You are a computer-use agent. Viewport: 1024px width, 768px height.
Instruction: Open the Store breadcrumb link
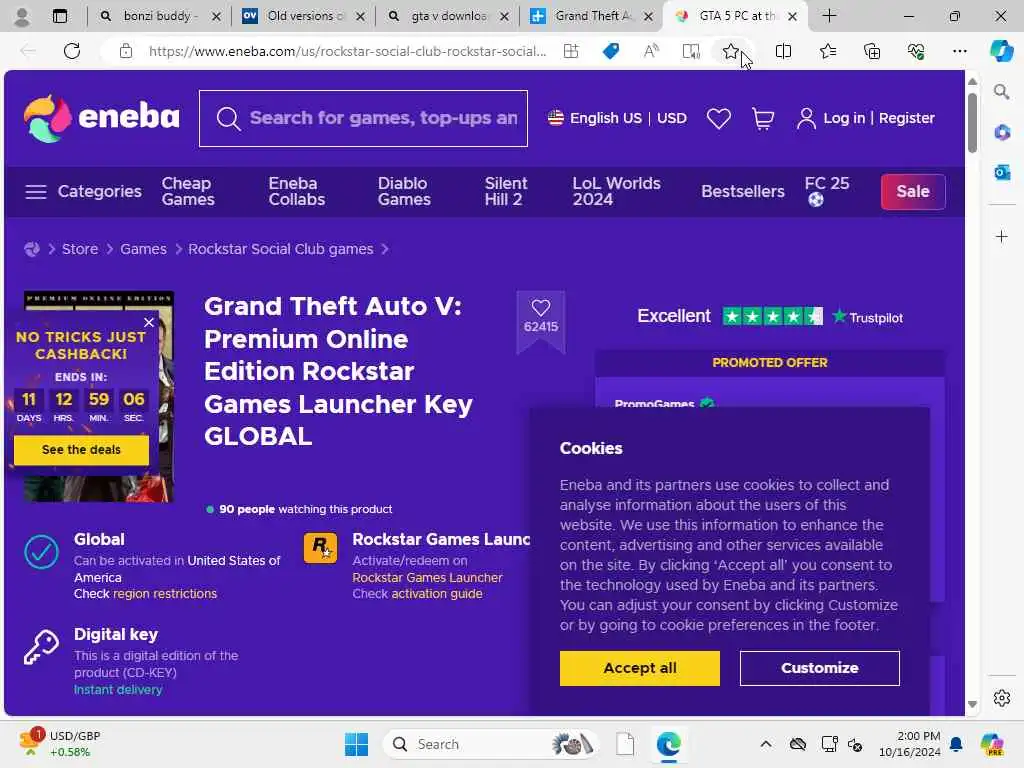(80, 249)
